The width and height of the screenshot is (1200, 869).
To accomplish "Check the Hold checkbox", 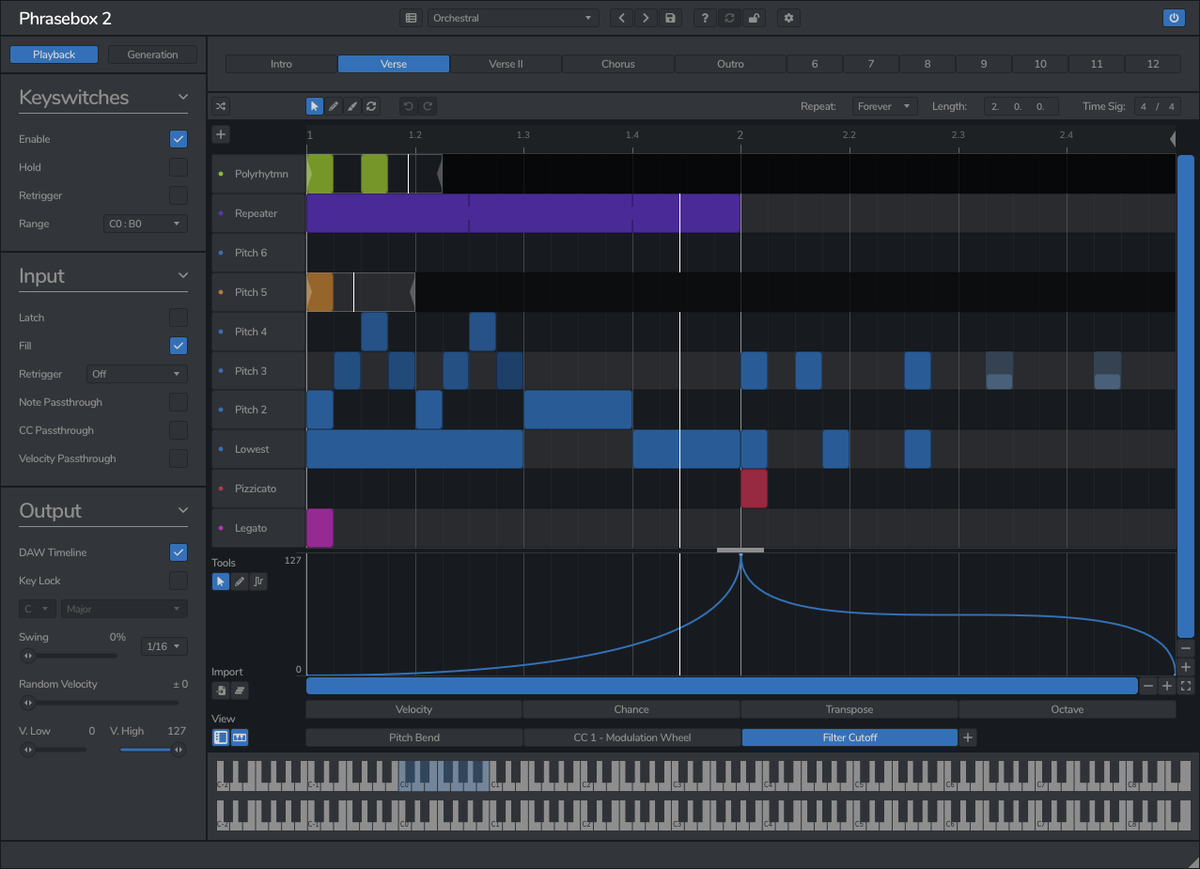I will (178, 167).
